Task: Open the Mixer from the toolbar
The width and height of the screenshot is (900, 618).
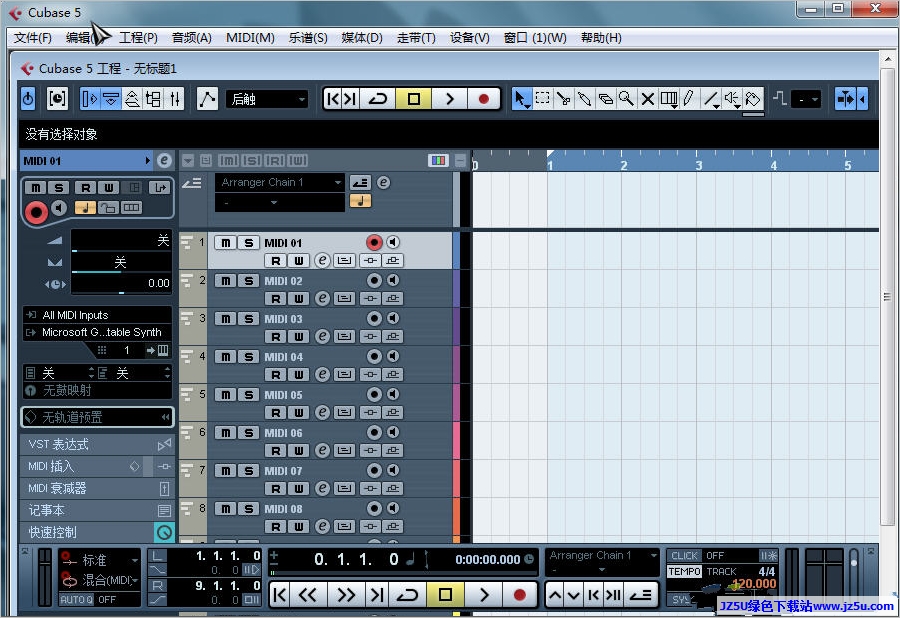Action: (x=174, y=99)
